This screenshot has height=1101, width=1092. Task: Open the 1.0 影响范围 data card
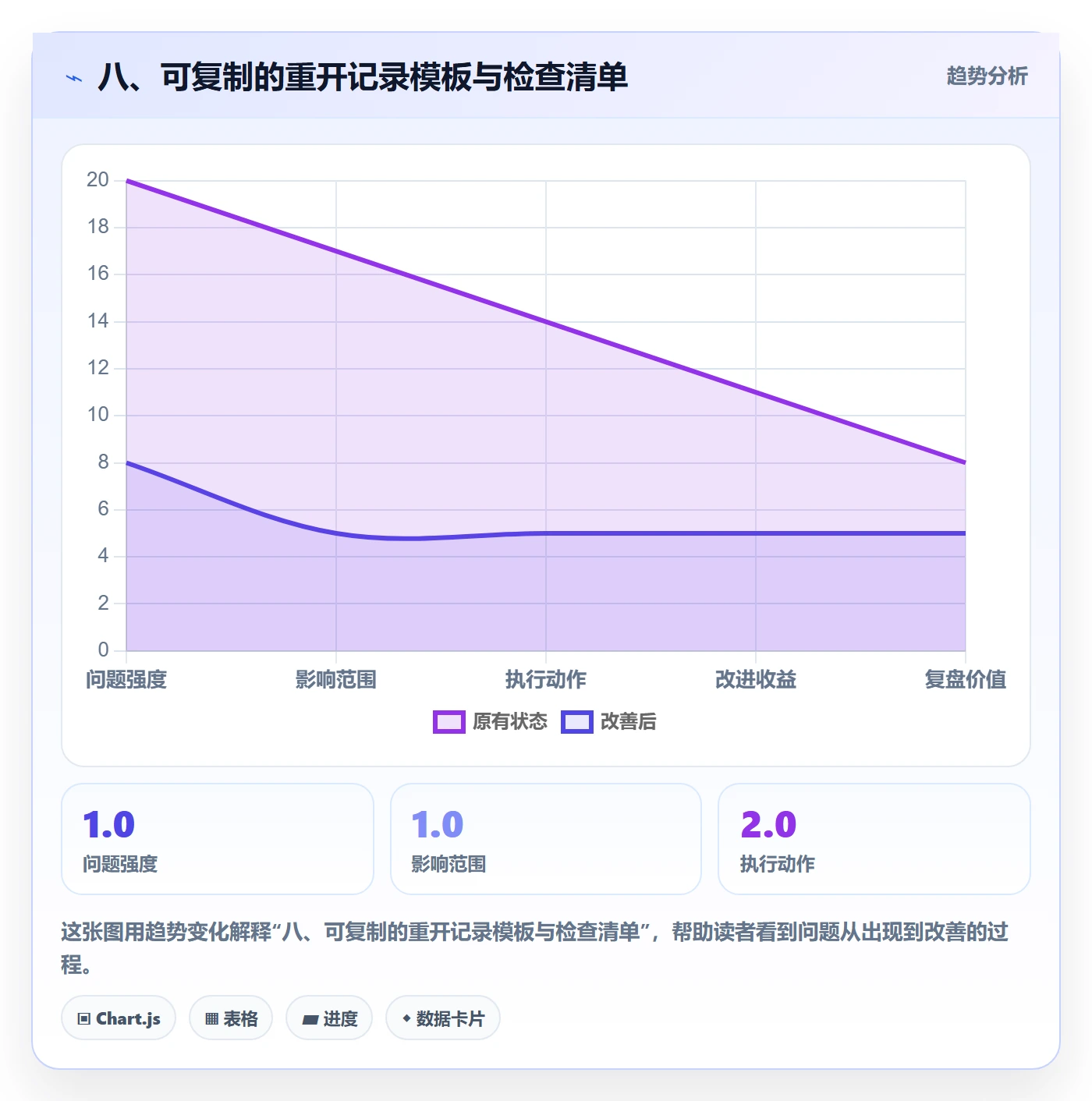[x=546, y=839]
